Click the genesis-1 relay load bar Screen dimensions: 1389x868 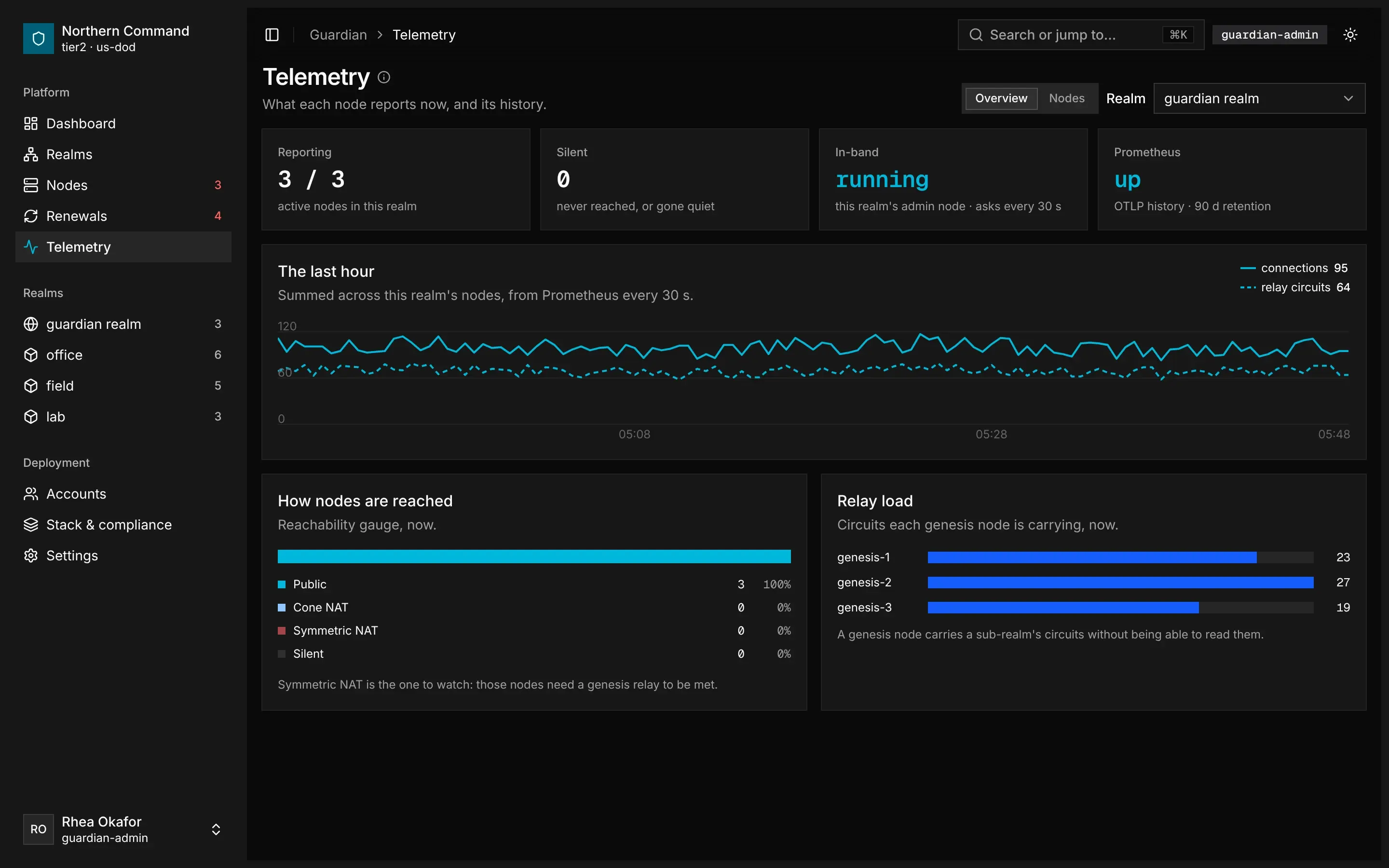click(1120, 557)
